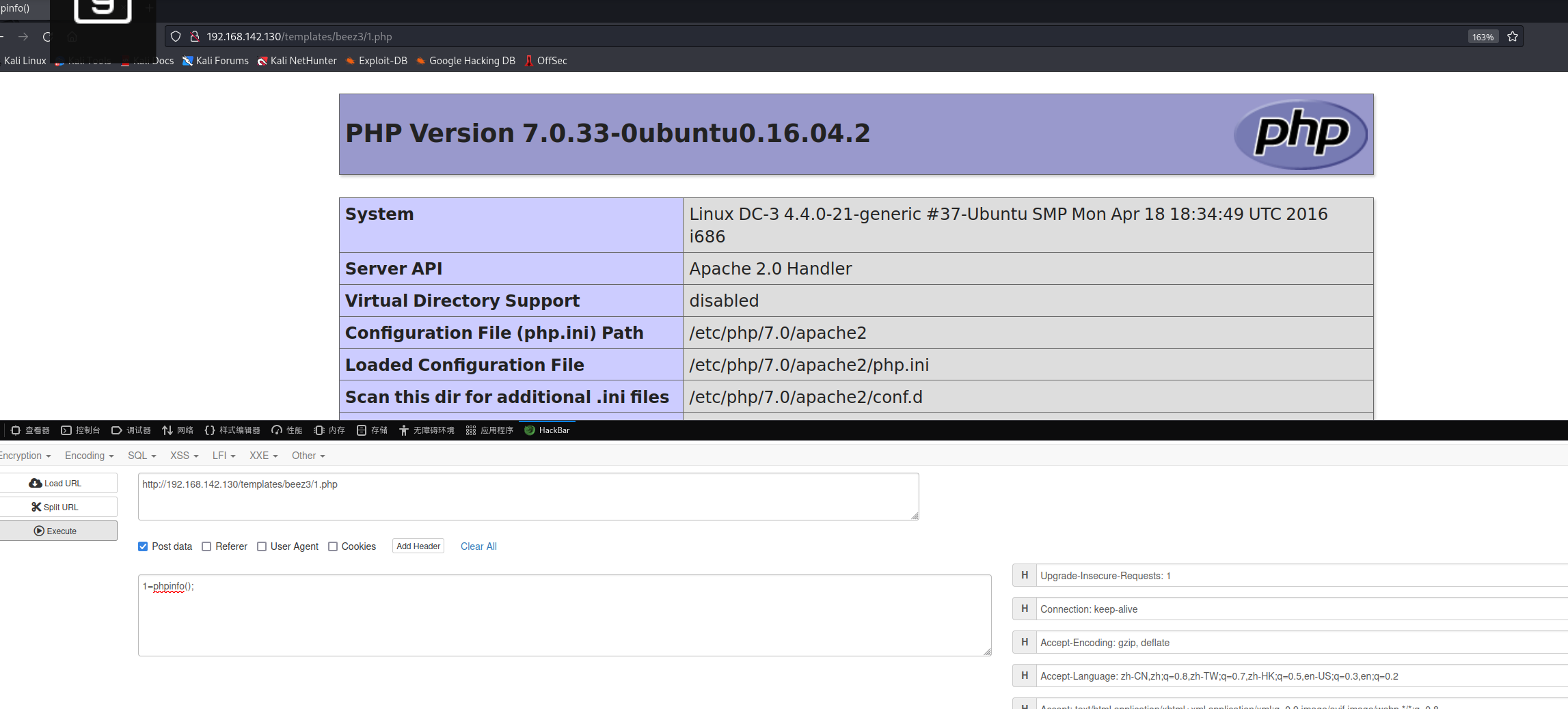Open the OffSec bookmark
Viewport: 1568px width, 709px height.
click(x=545, y=61)
